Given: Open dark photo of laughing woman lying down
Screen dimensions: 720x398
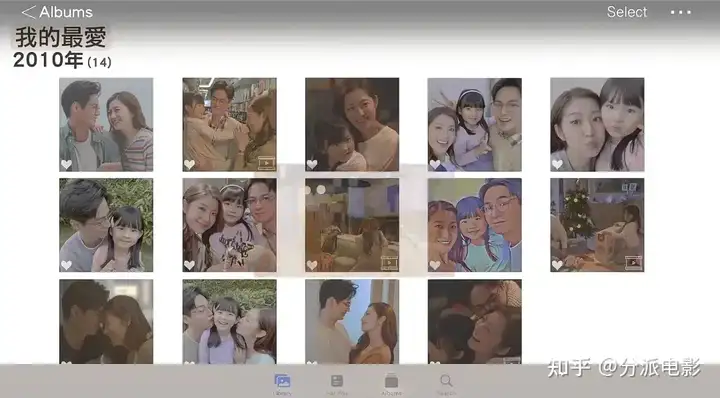Looking at the screenshot, I should (475, 322).
